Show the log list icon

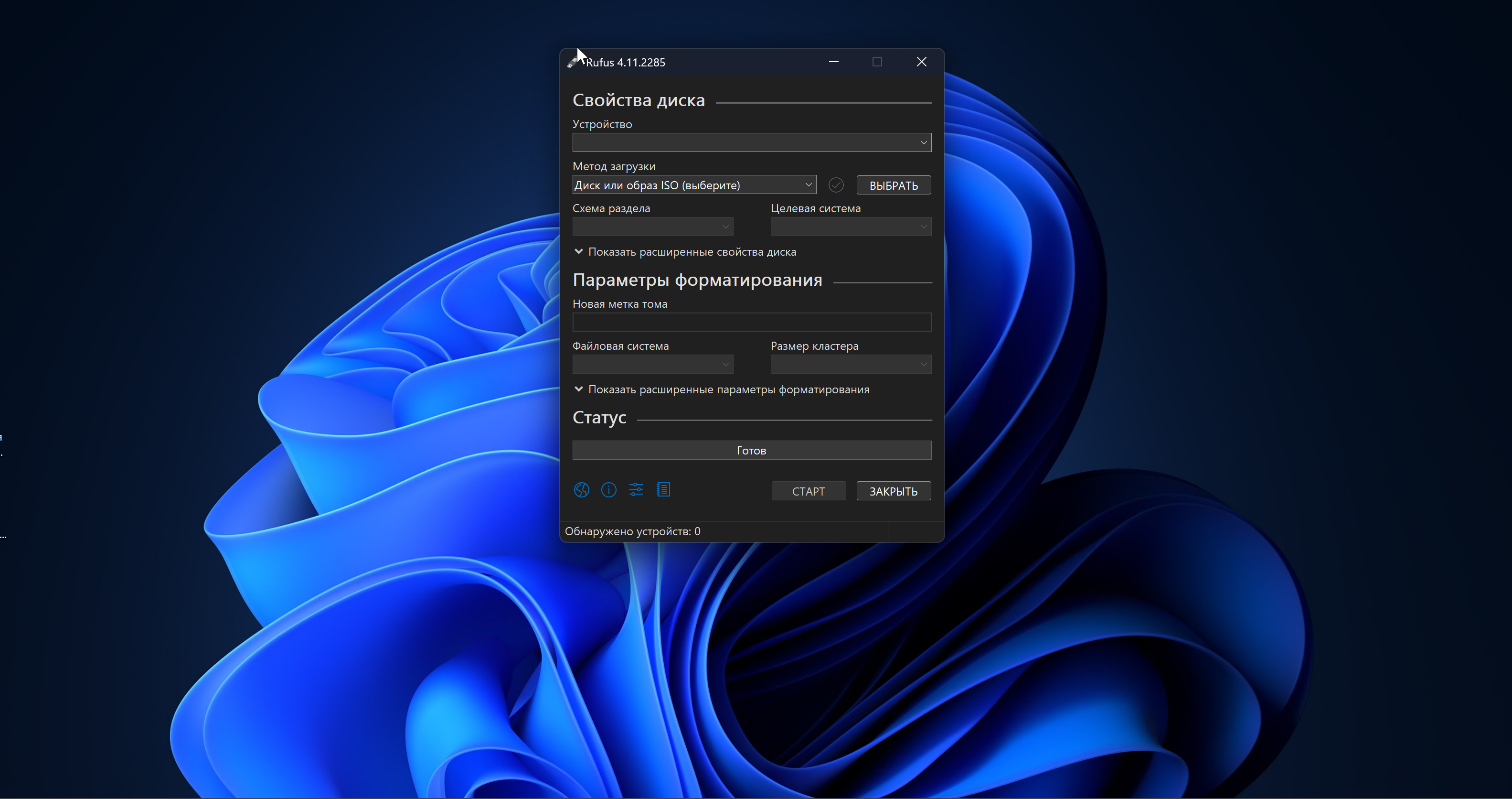(663, 490)
